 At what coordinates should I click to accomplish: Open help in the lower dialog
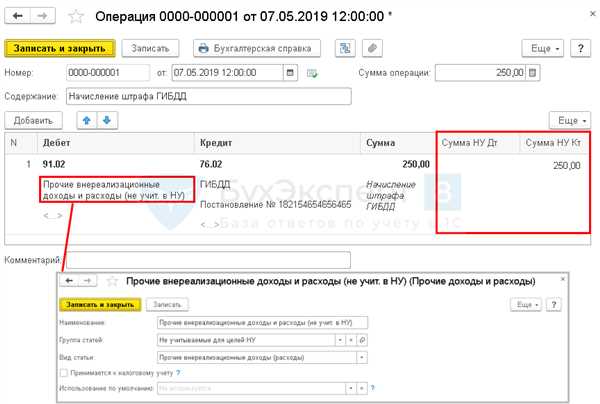coord(553,305)
